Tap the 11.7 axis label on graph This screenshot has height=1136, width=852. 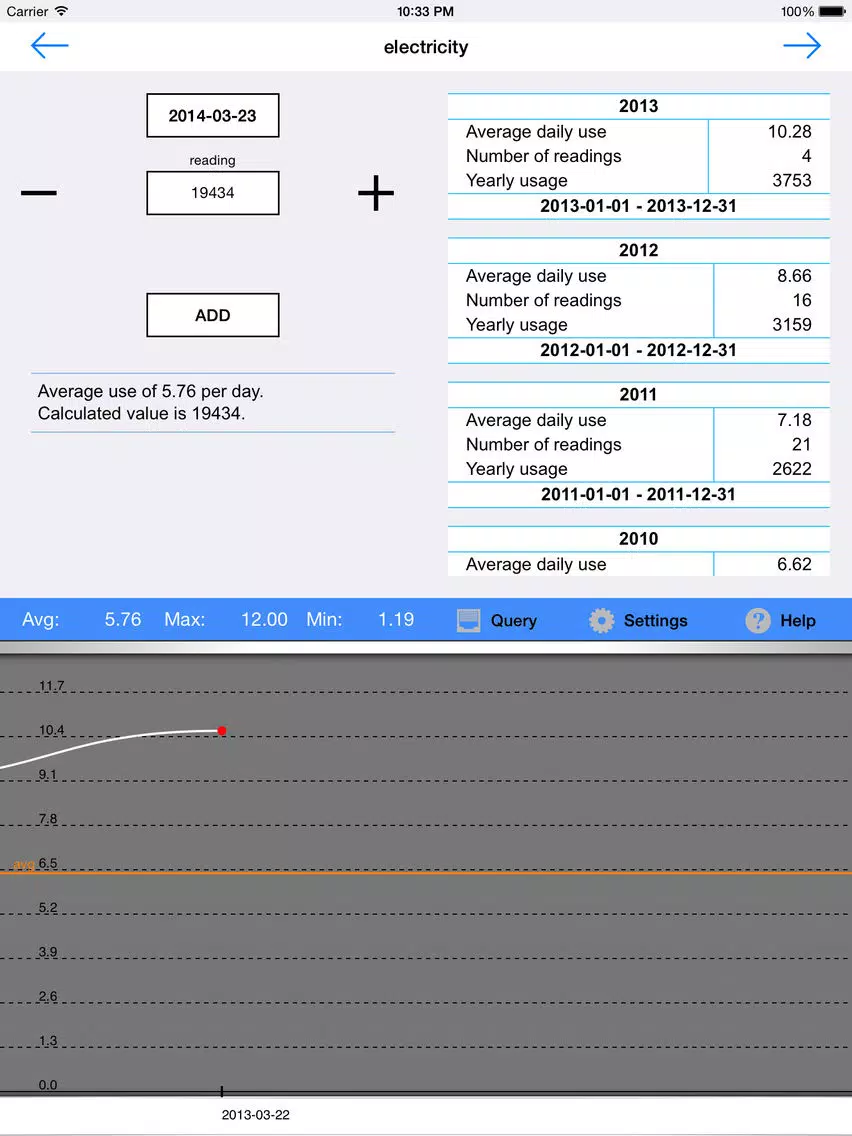coord(51,685)
